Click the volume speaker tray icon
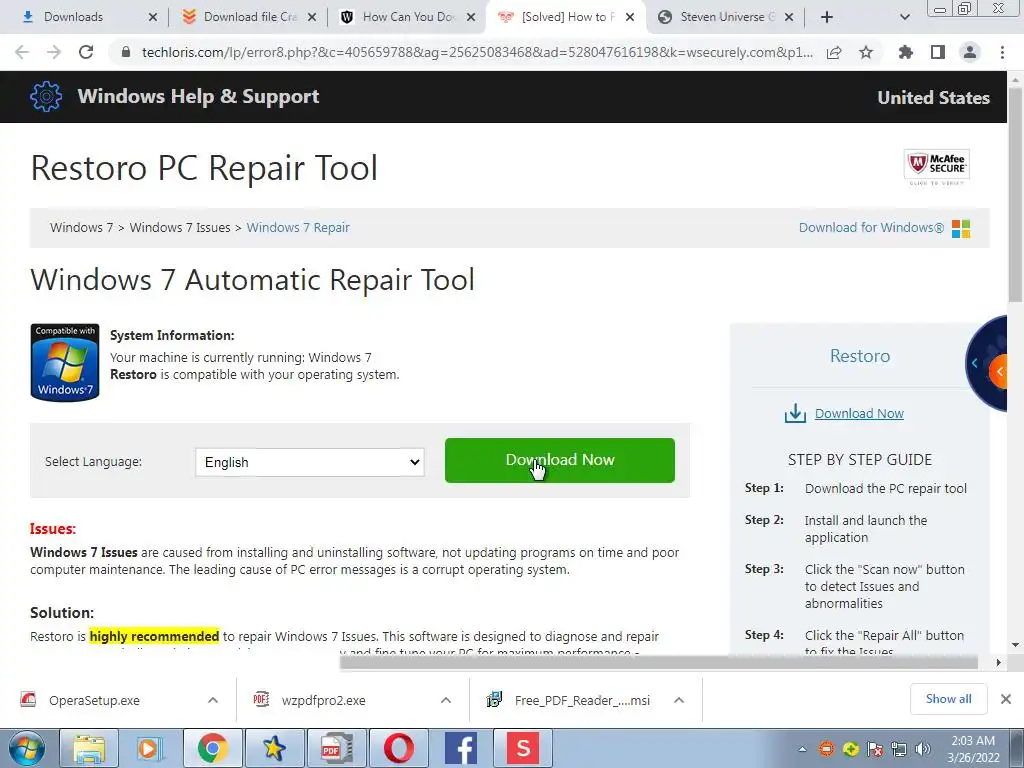 point(923,749)
